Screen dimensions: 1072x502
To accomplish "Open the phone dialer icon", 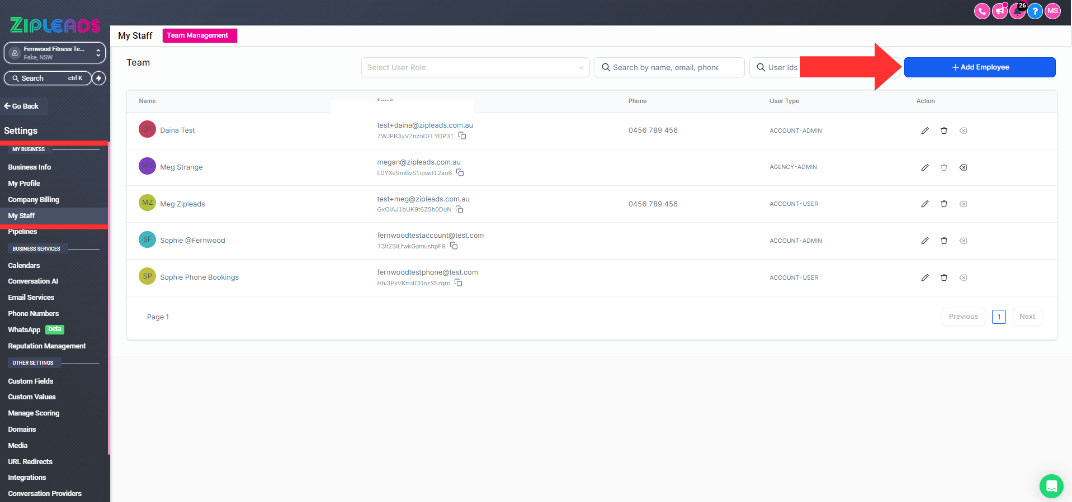I will click(x=982, y=11).
